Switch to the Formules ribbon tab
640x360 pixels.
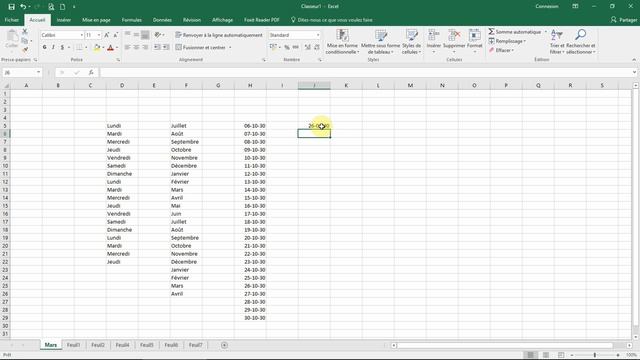click(x=131, y=20)
